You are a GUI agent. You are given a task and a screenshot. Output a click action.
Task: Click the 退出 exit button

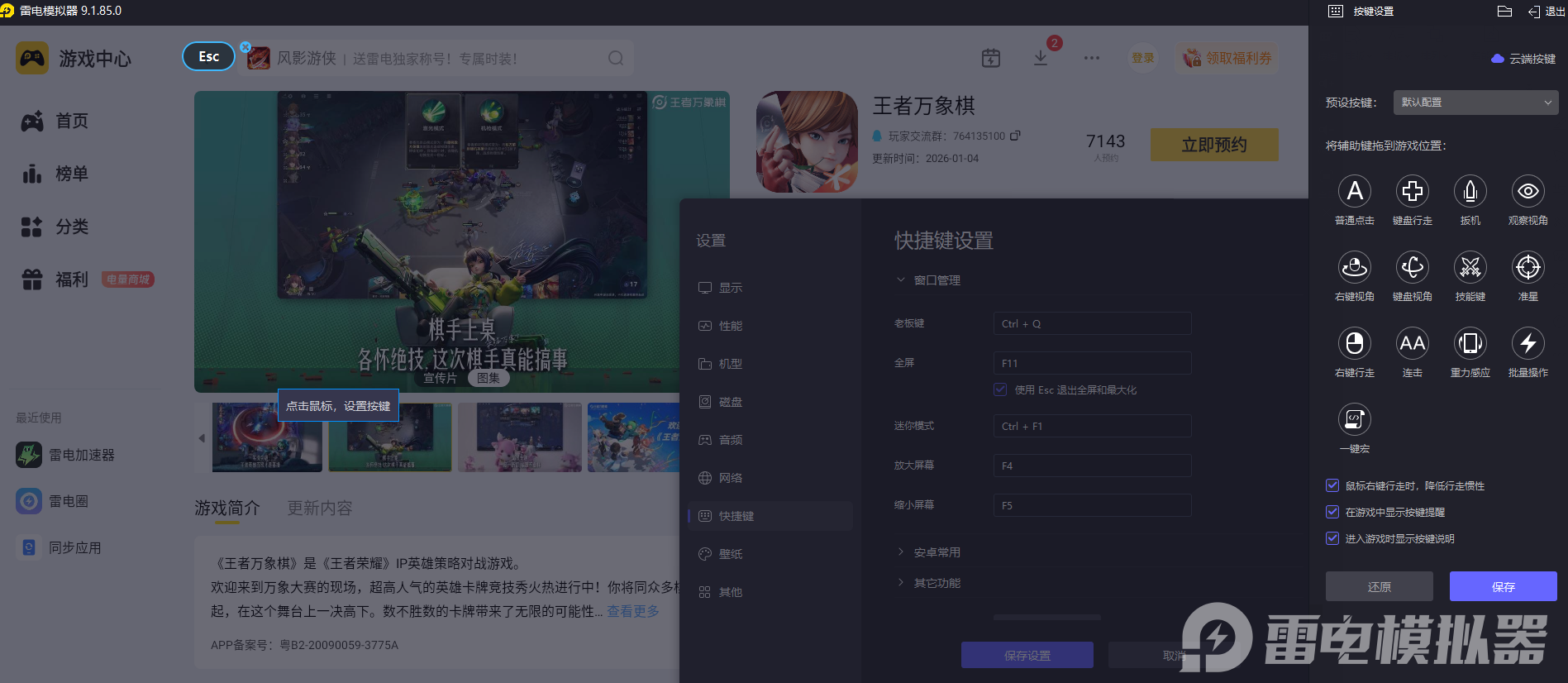(1547, 12)
